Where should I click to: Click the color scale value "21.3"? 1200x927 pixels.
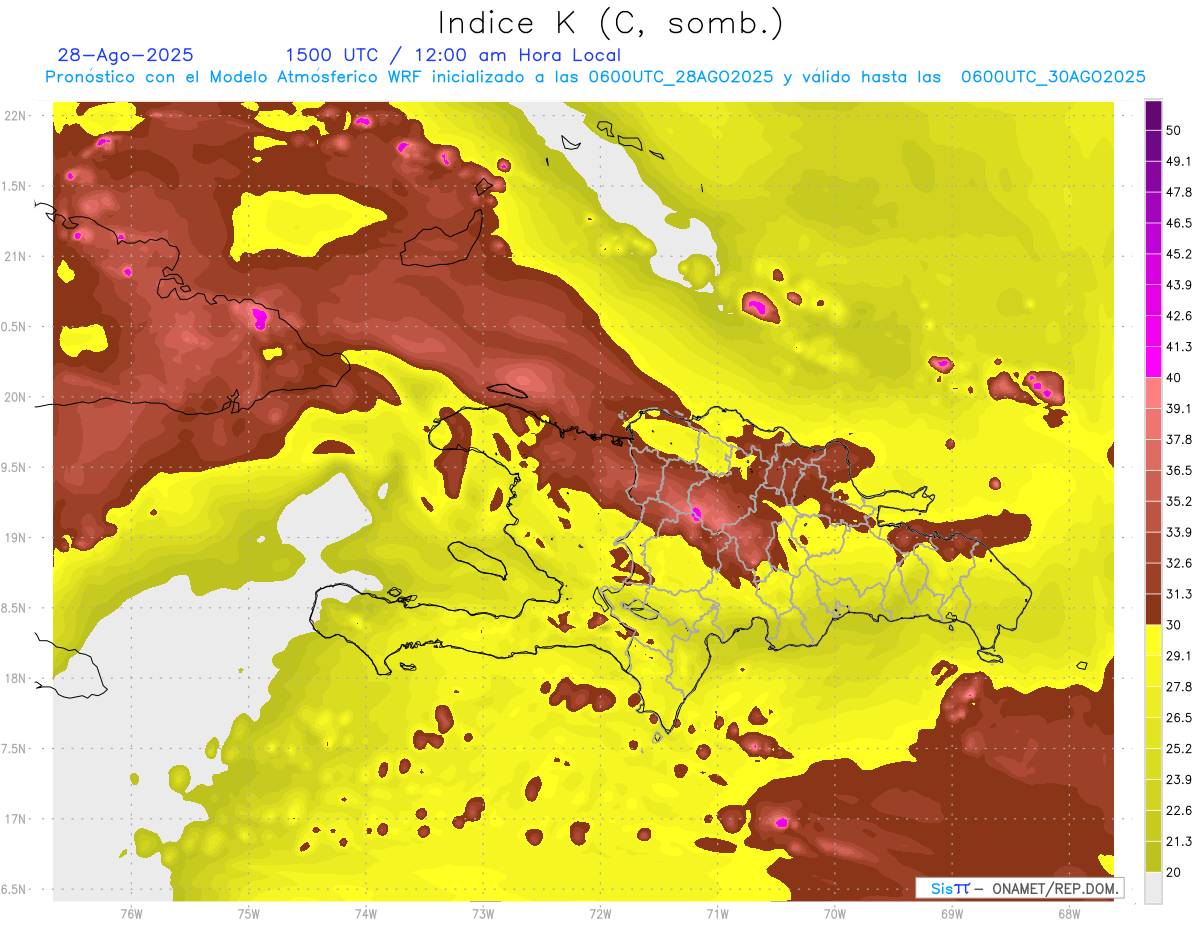[x=1178, y=841]
